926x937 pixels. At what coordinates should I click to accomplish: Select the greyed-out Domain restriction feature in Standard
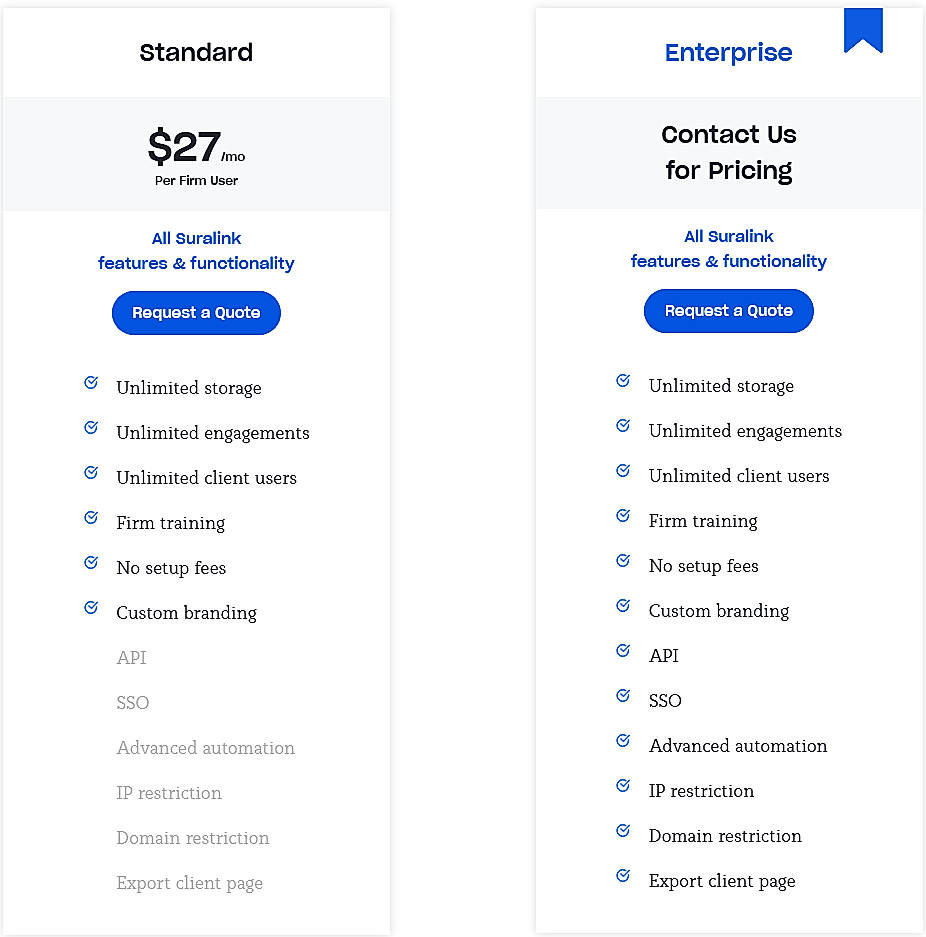[x=192, y=838]
